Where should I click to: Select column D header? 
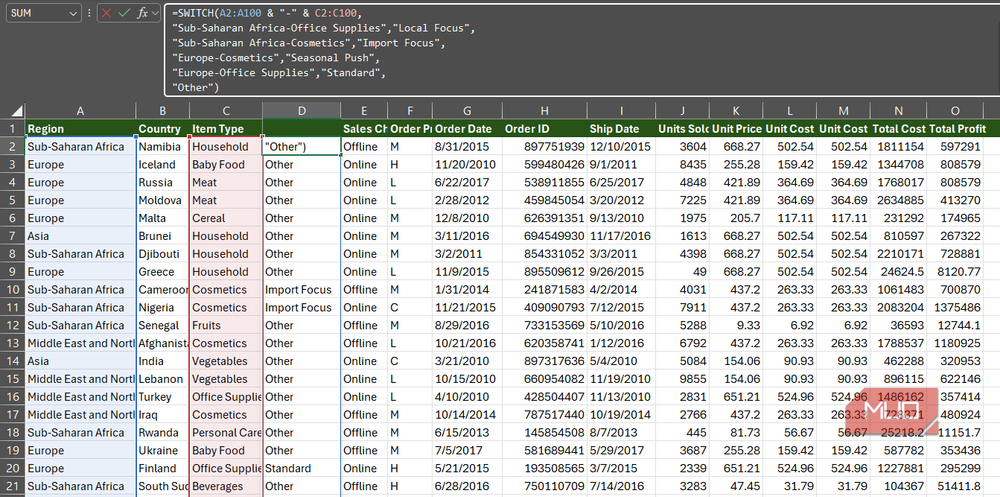click(x=302, y=111)
